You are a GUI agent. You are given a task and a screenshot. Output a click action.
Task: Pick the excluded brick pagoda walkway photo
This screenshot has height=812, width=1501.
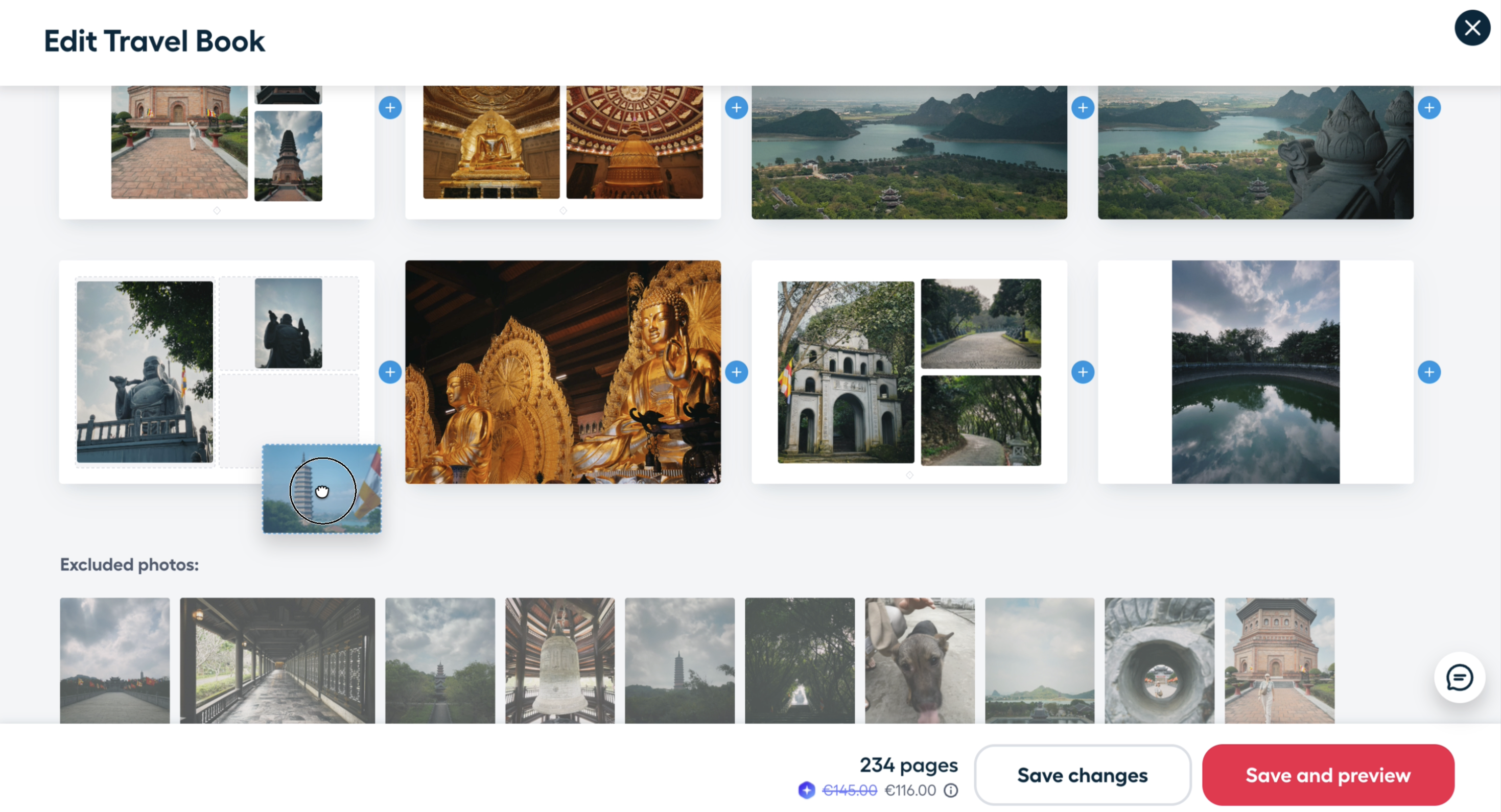1280,660
